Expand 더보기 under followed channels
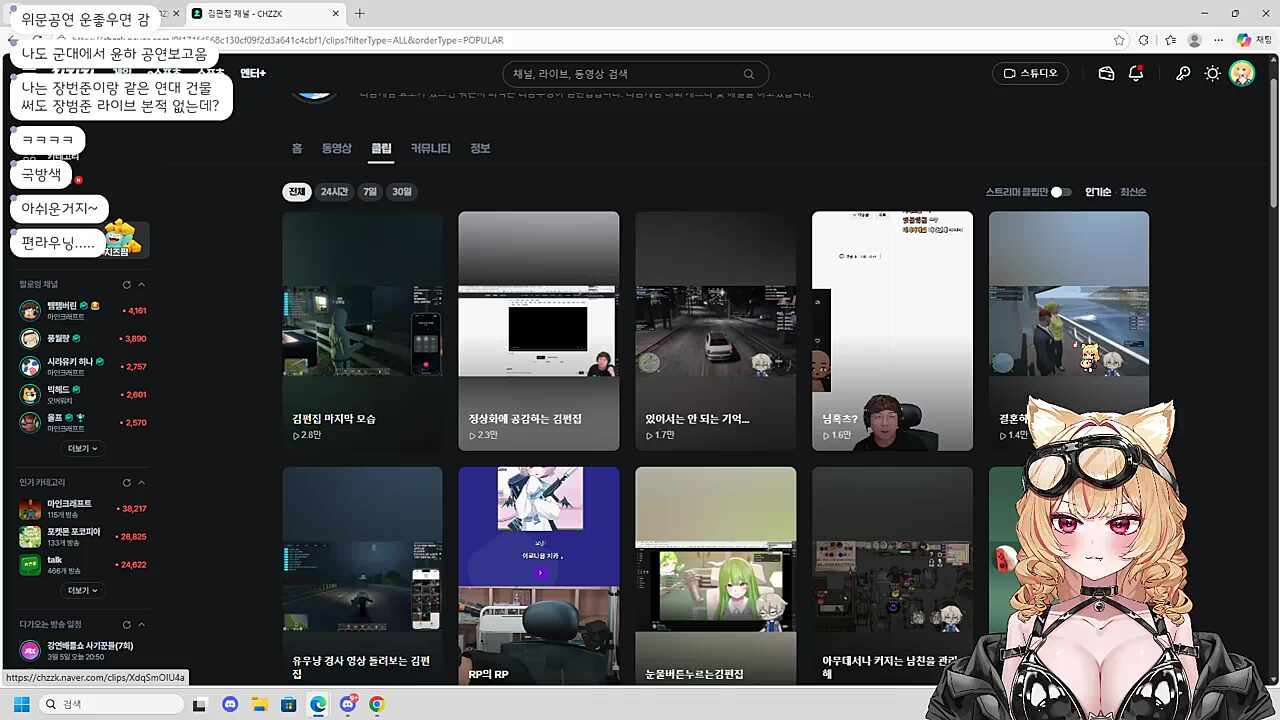Screen dimensions: 1280x720 click(x=82, y=448)
